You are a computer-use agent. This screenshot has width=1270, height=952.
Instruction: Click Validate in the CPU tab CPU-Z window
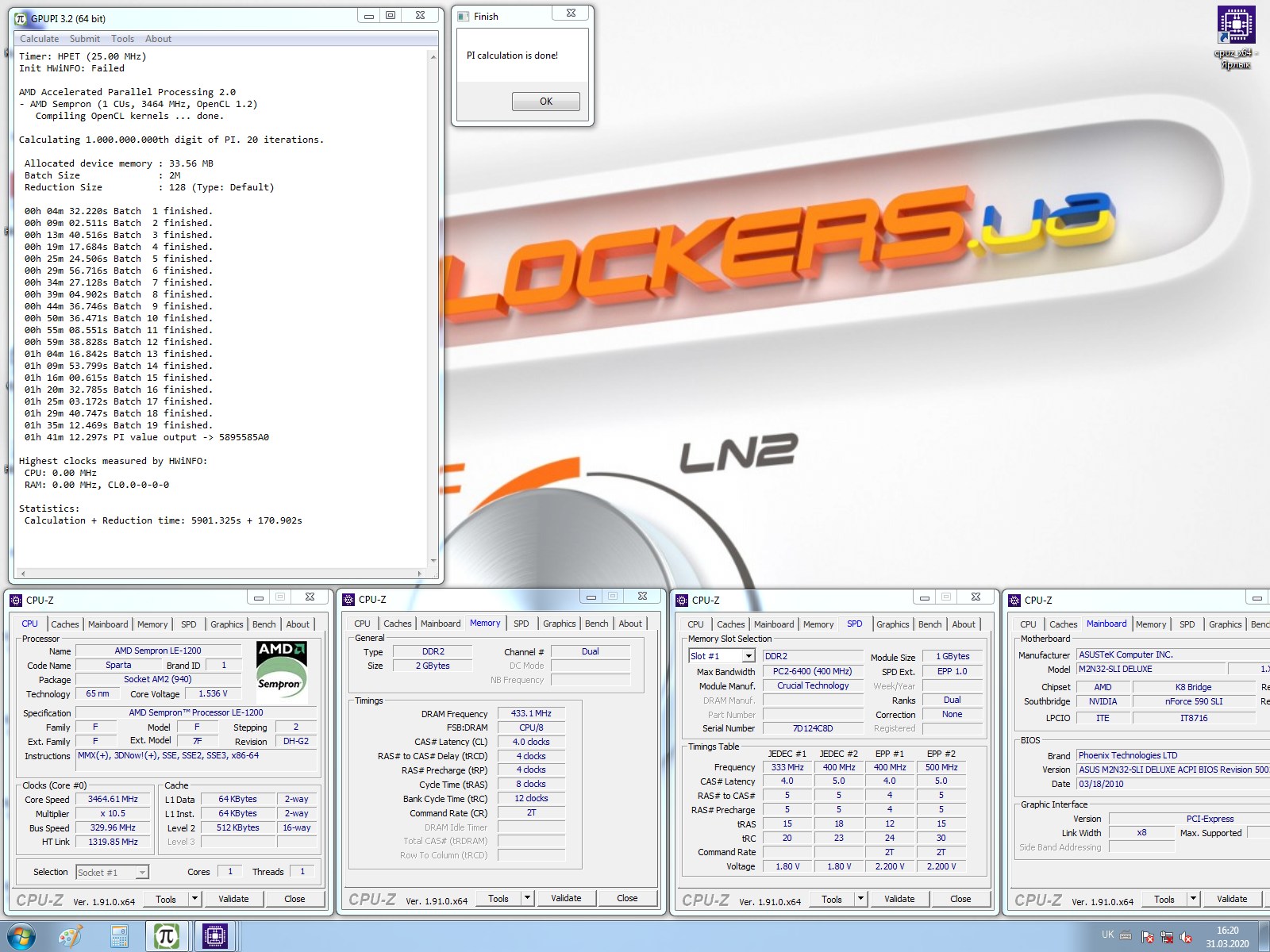pos(233,899)
